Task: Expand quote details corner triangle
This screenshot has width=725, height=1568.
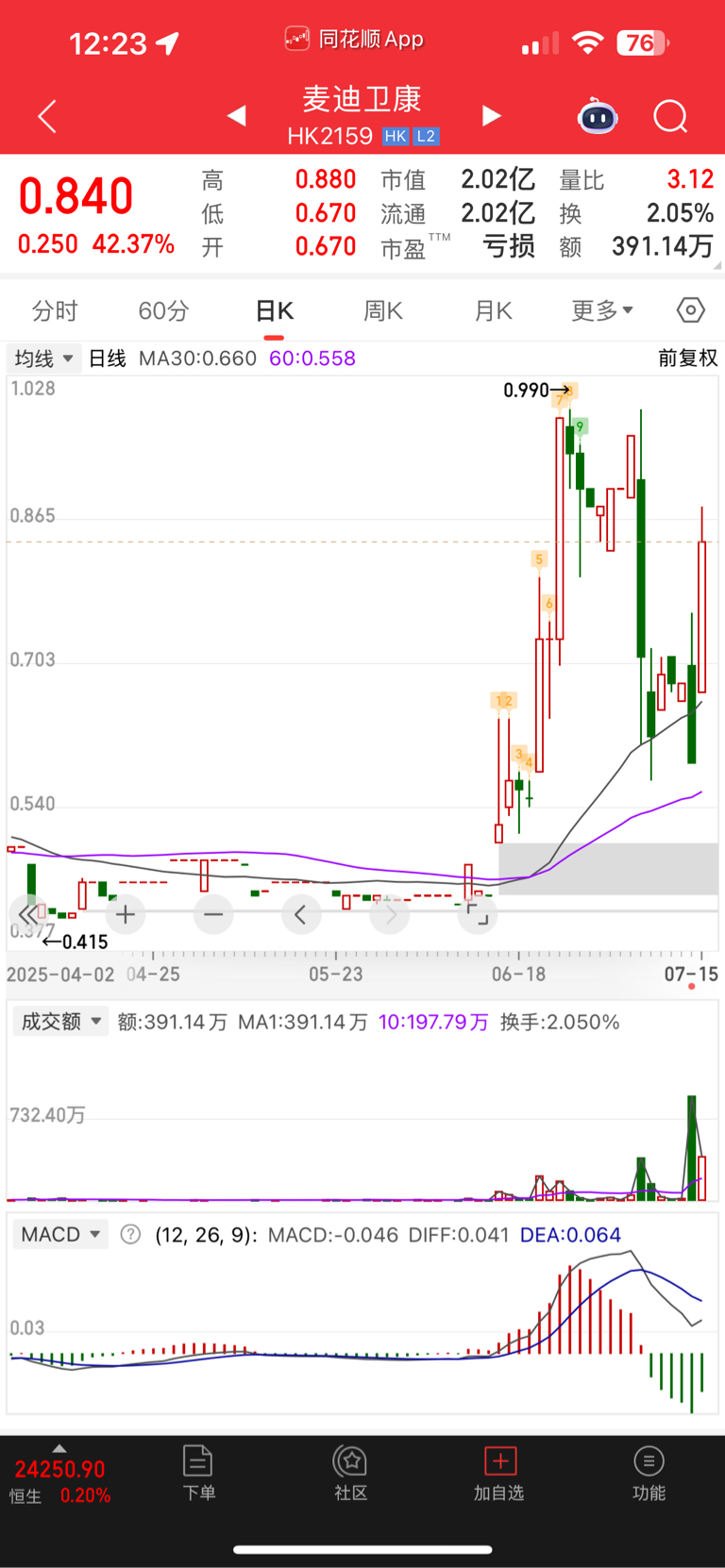Action: 718,267
